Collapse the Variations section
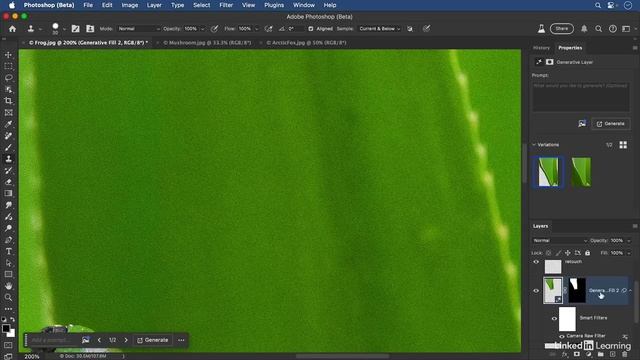640x360 pixels. [534, 145]
